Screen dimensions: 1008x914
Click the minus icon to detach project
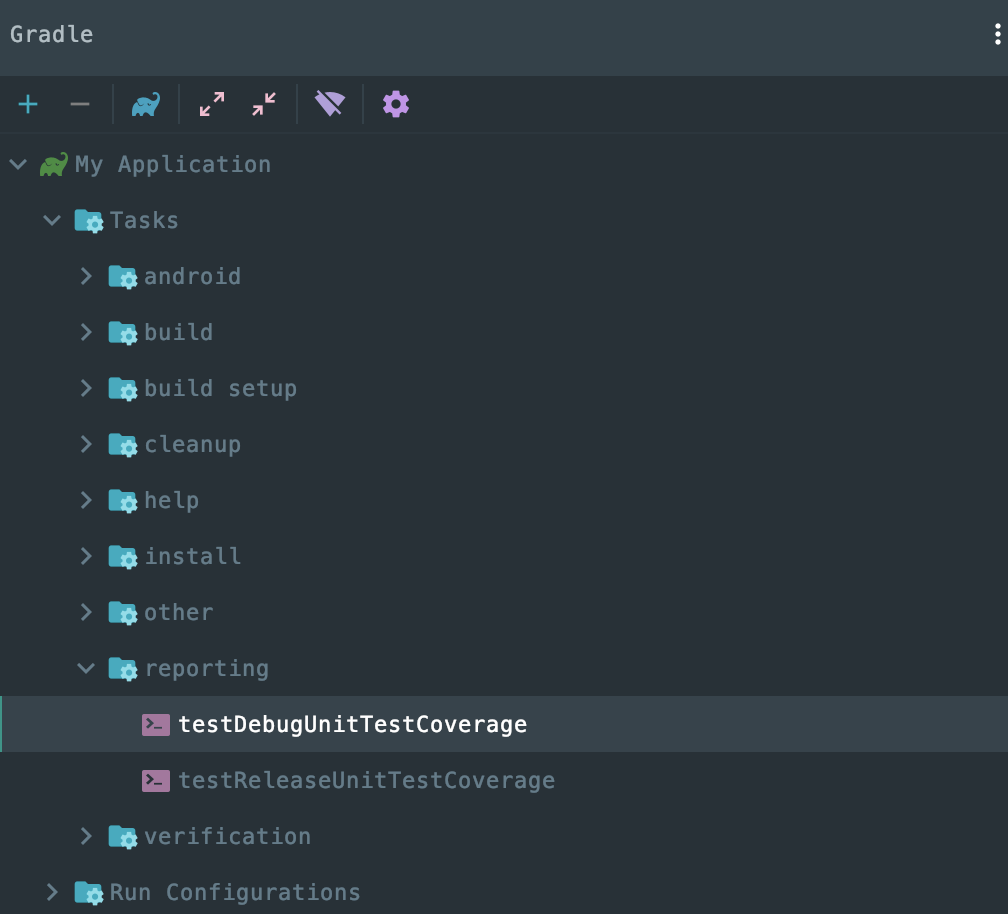(x=80, y=104)
